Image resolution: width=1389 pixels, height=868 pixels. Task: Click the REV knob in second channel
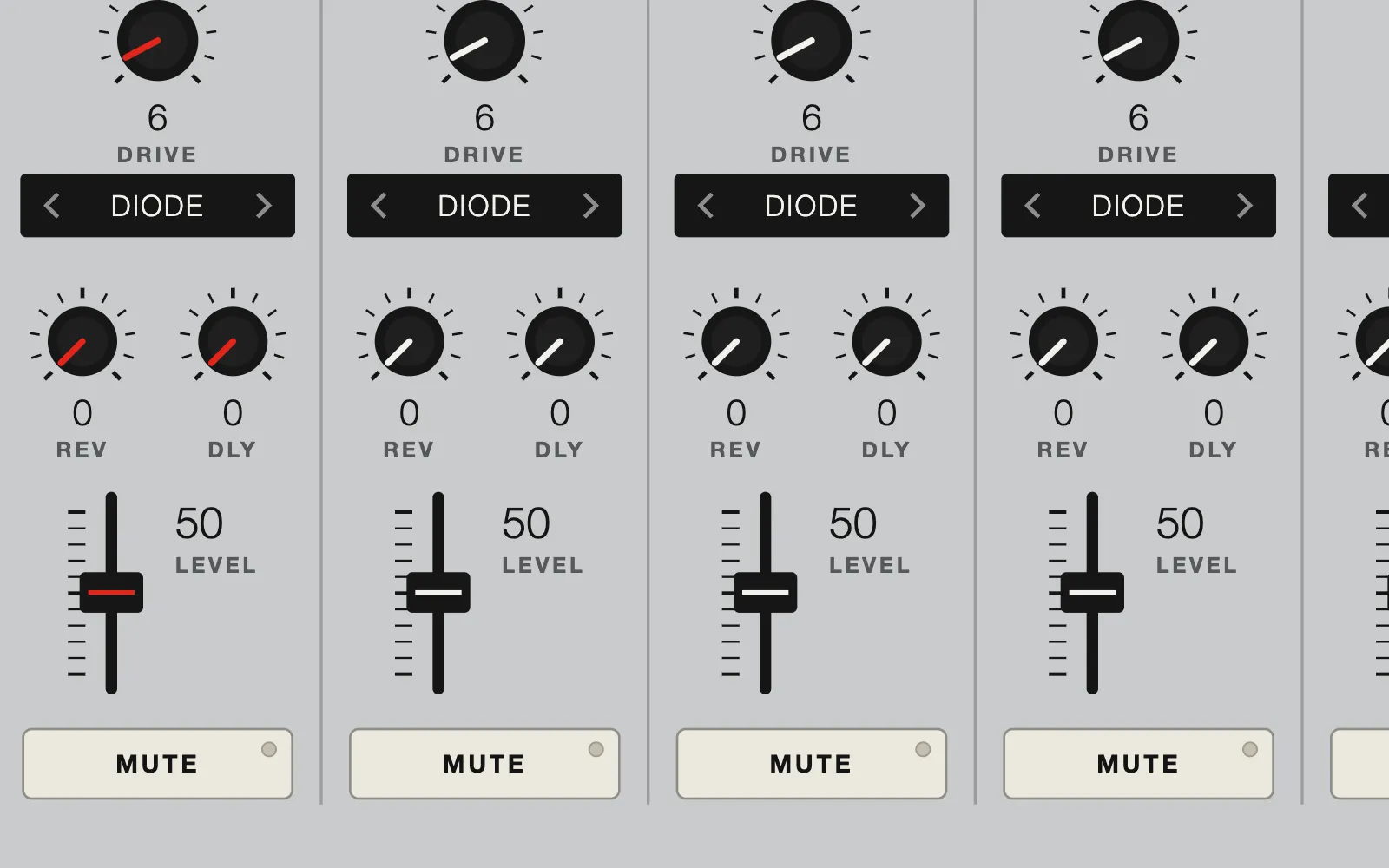pos(409,341)
